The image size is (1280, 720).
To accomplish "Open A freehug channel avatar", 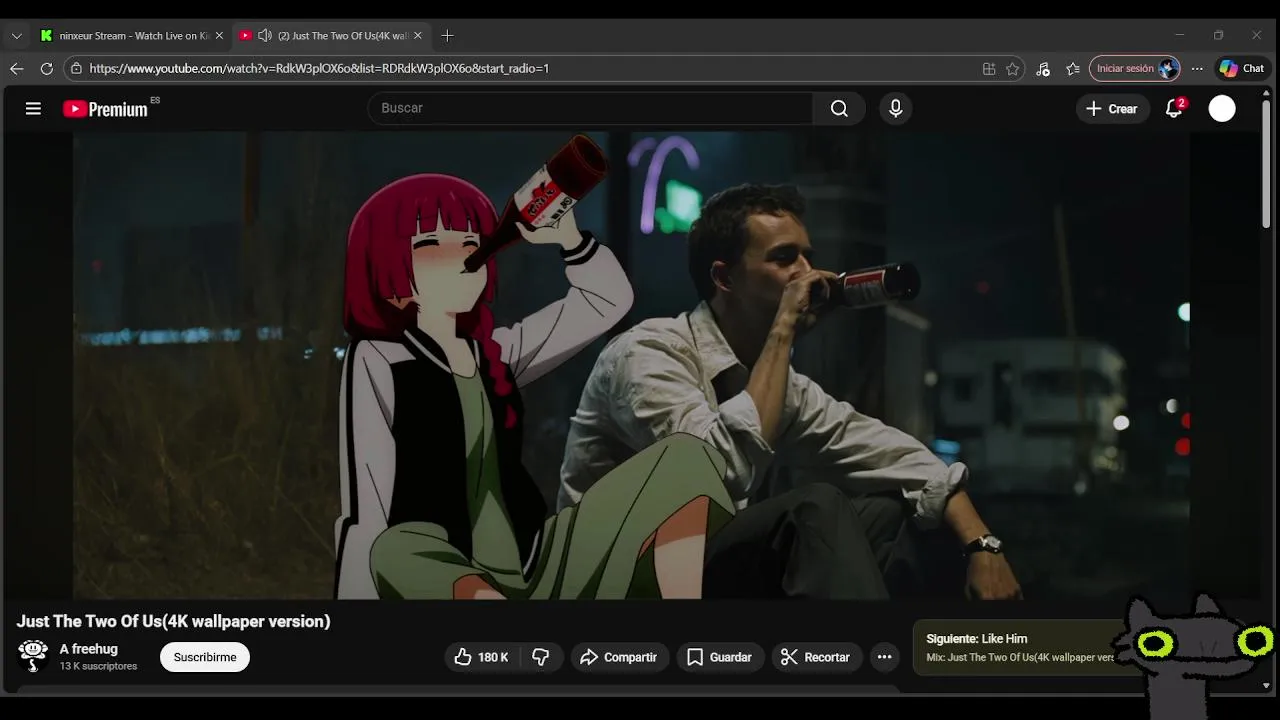I will click(x=33, y=656).
